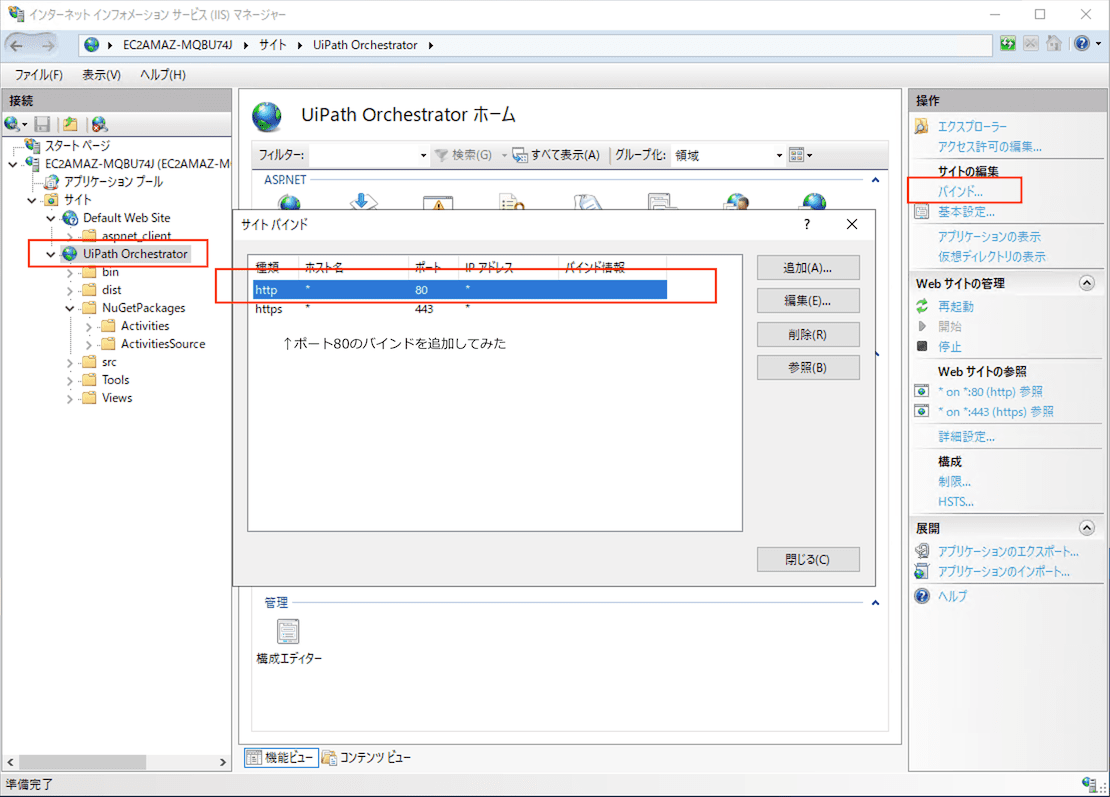The height and width of the screenshot is (797, 1110).
Task: Click the 再起動 restart icon
Action: [922, 306]
